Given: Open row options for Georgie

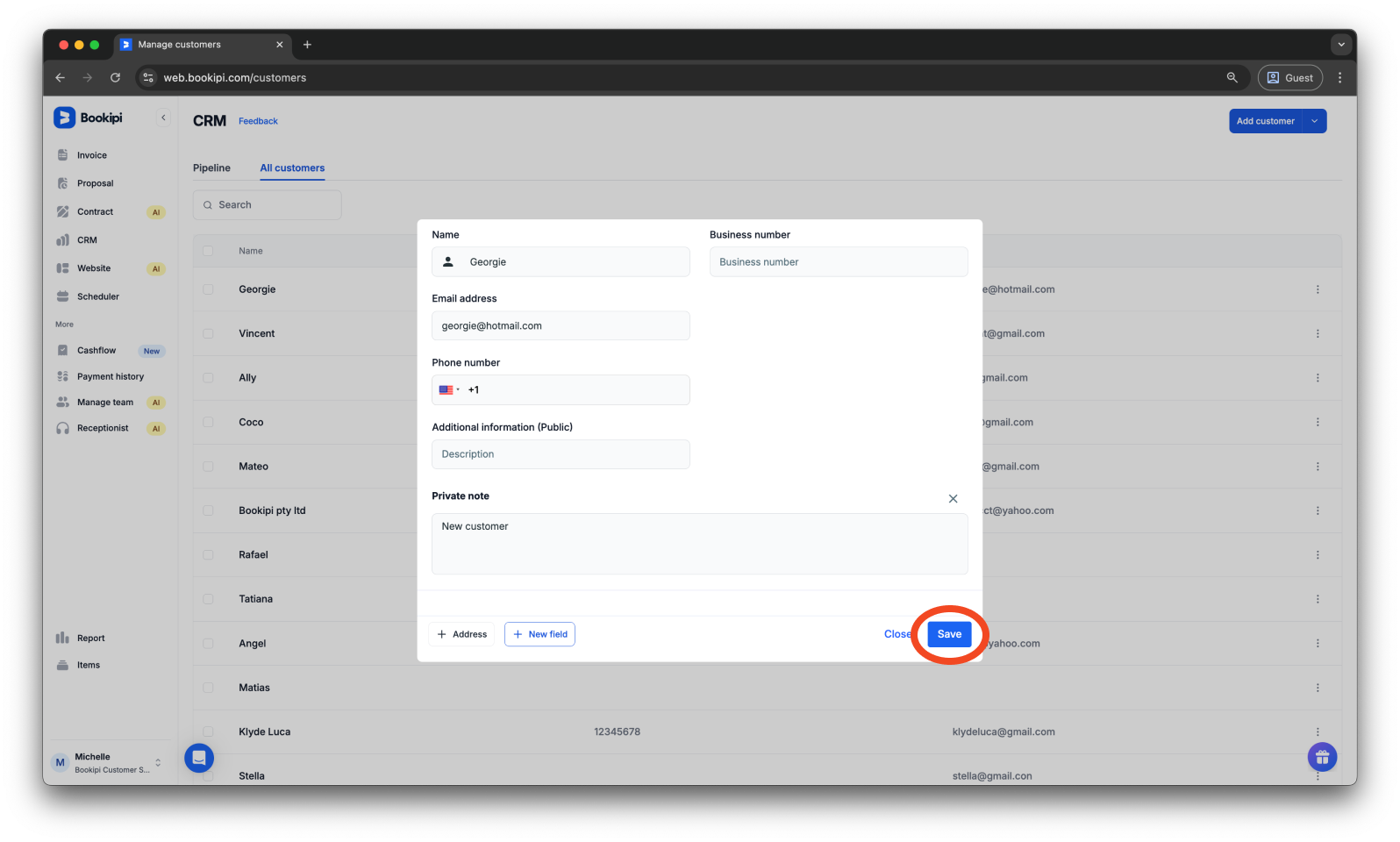Looking at the screenshot, I should click(1318, 289).
